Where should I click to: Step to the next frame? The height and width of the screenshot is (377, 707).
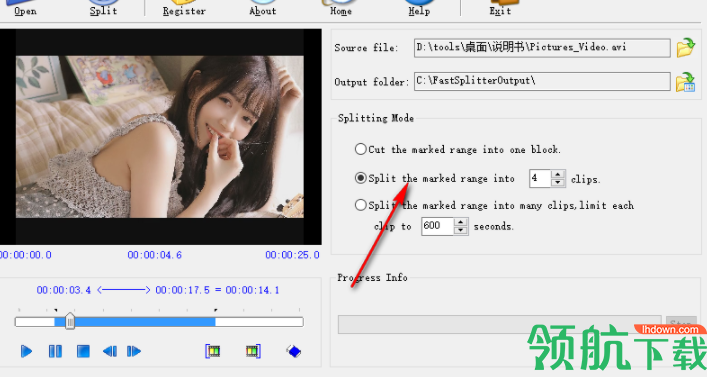[134, 351]
